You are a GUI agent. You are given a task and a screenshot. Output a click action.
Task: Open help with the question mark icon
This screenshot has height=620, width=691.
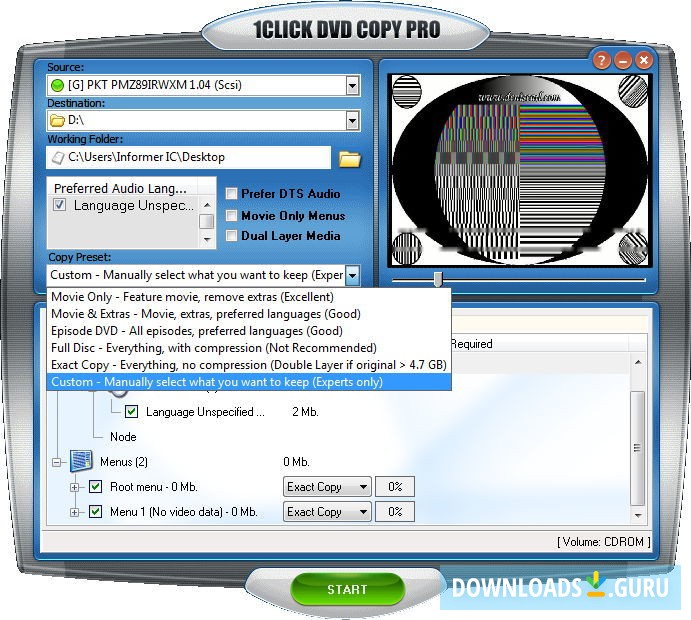602,60
